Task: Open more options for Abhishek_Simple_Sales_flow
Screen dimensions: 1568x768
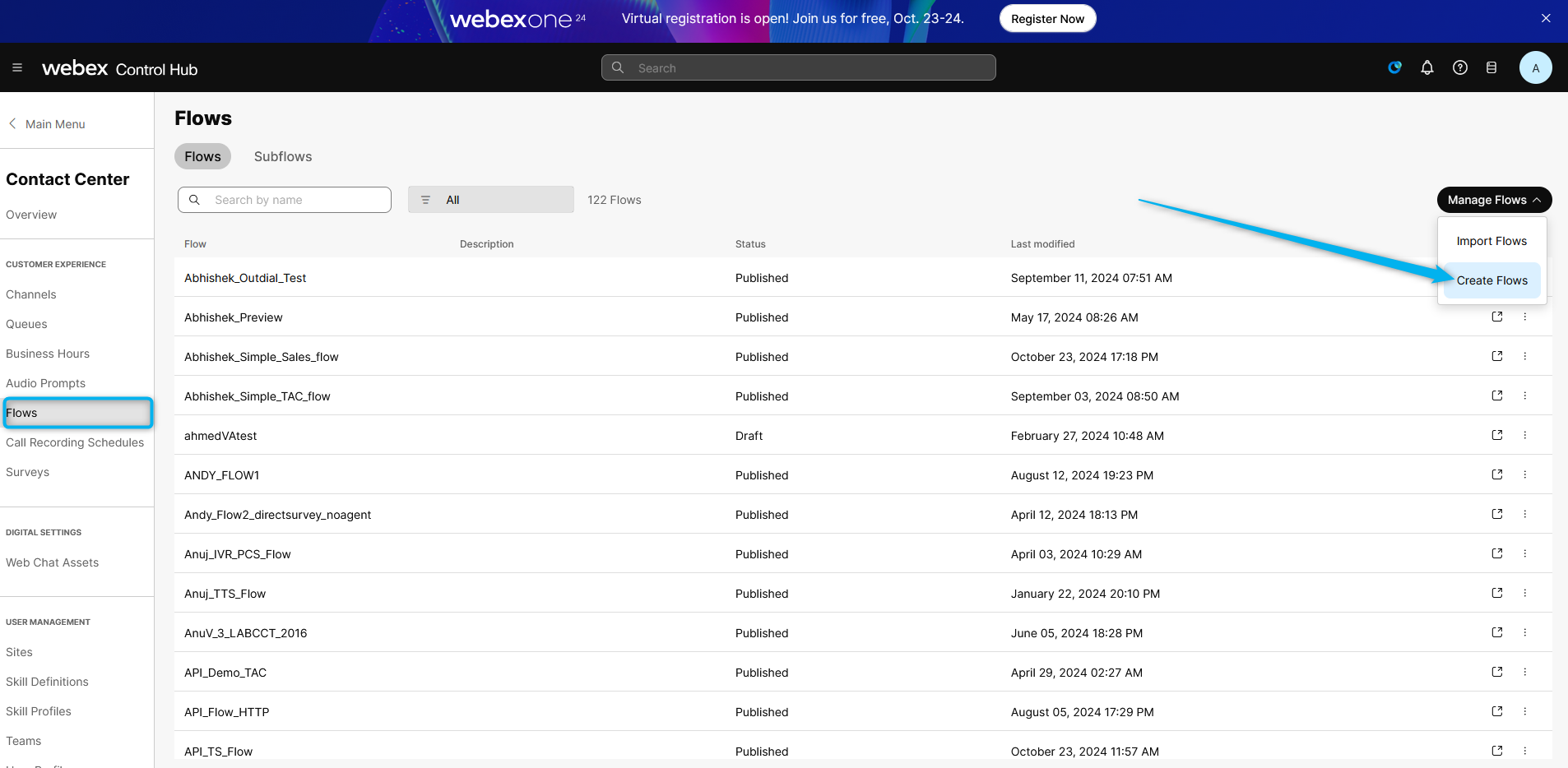Action: click(1524, 356)
